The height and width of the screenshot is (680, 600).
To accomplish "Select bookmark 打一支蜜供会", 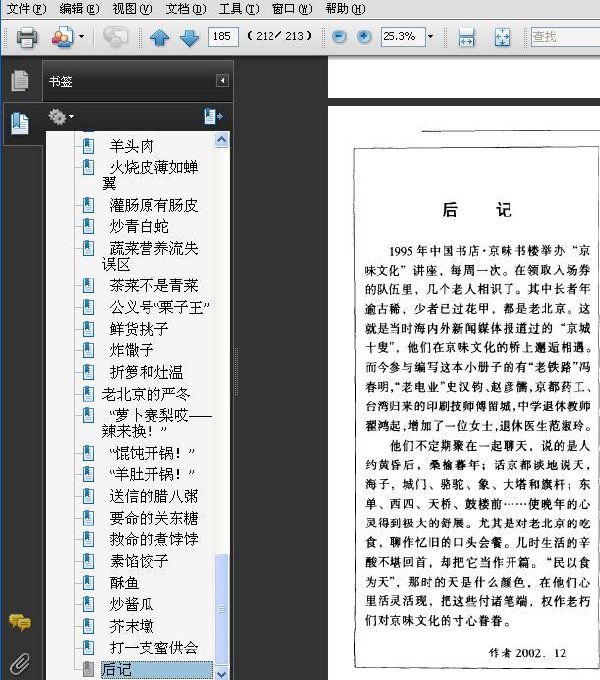I will click(153, 647).
